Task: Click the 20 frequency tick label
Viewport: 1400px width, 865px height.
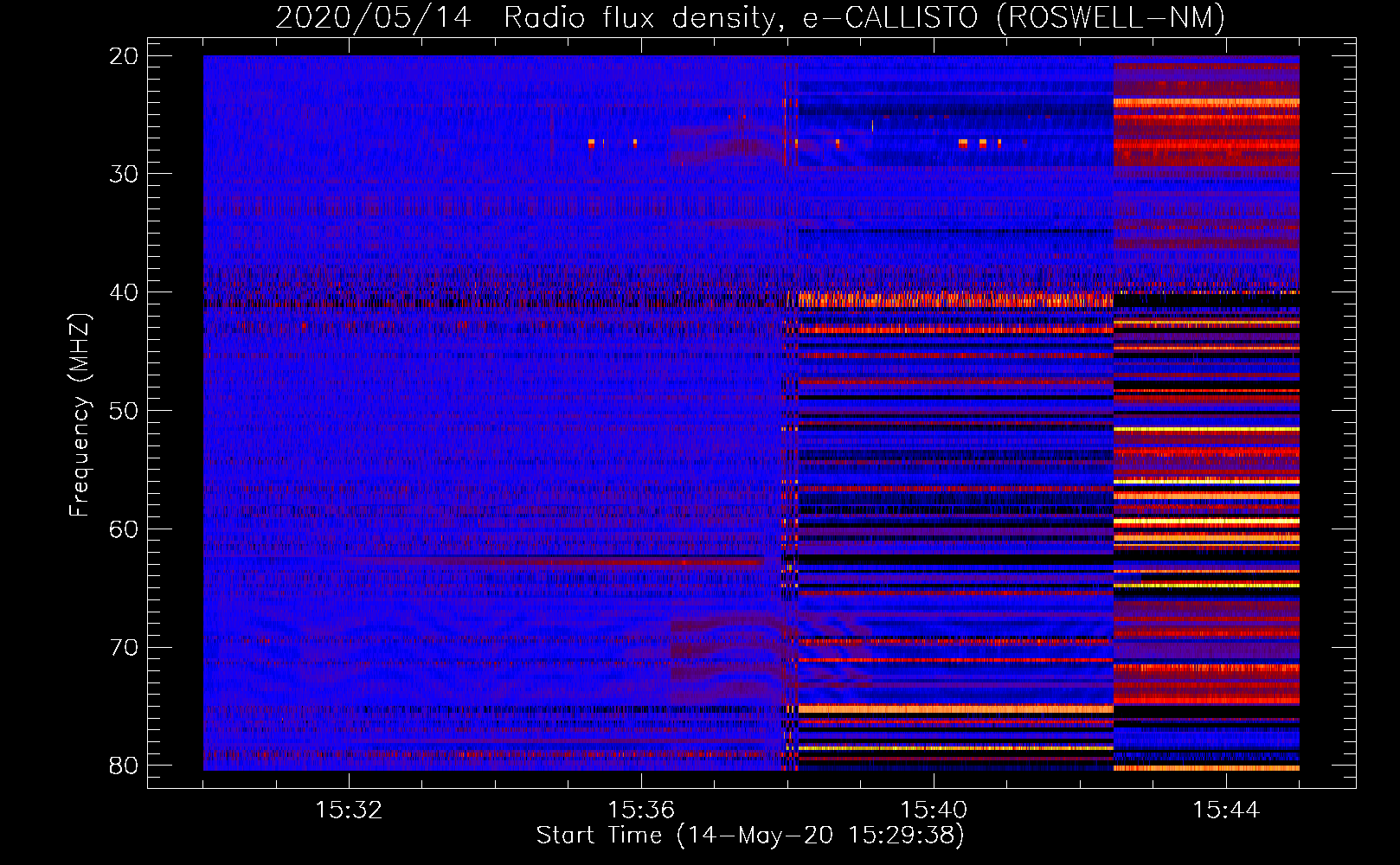Action: coord(125,56)
